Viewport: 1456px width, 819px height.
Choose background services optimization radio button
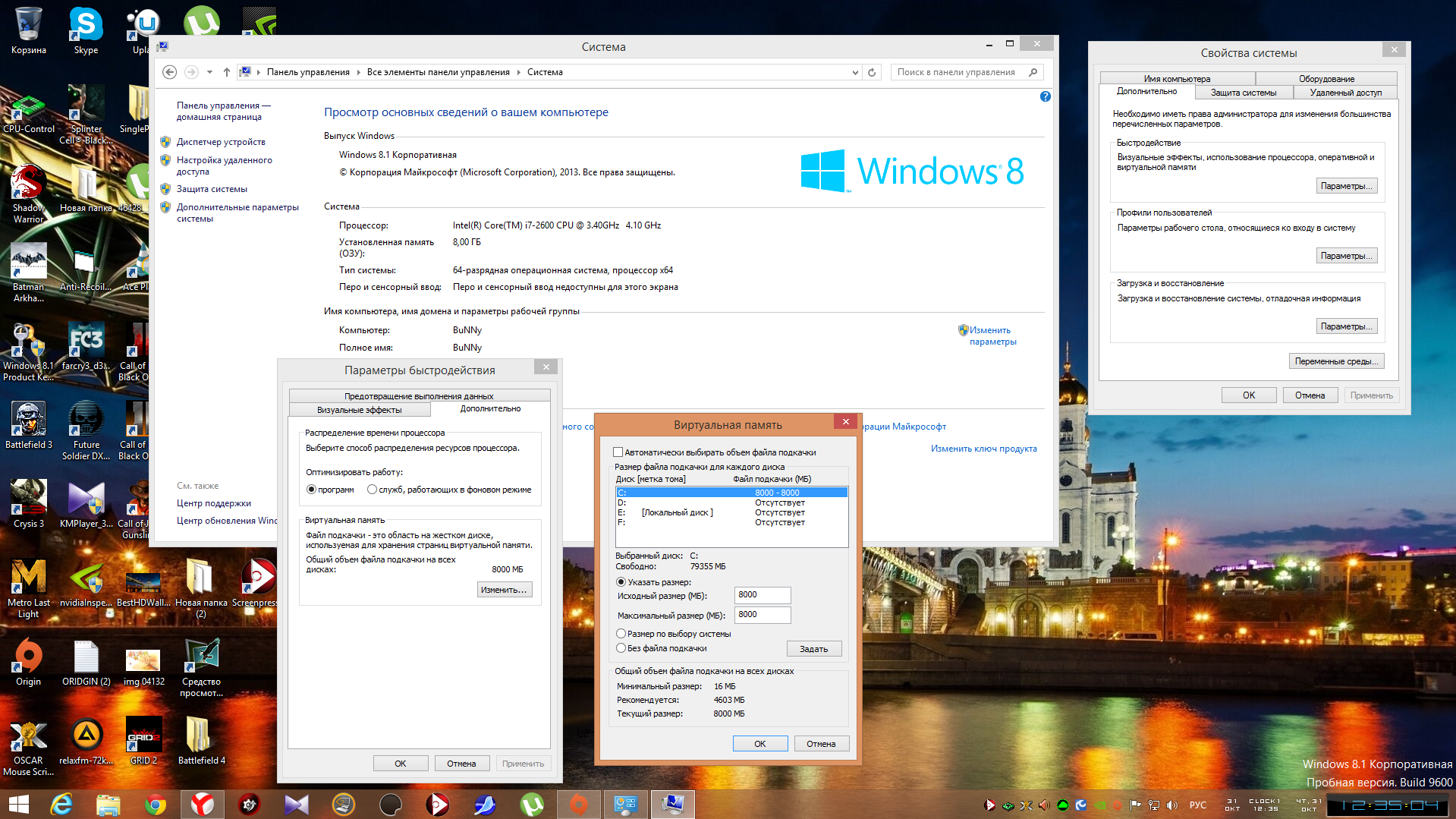click(x=372, y=490)
